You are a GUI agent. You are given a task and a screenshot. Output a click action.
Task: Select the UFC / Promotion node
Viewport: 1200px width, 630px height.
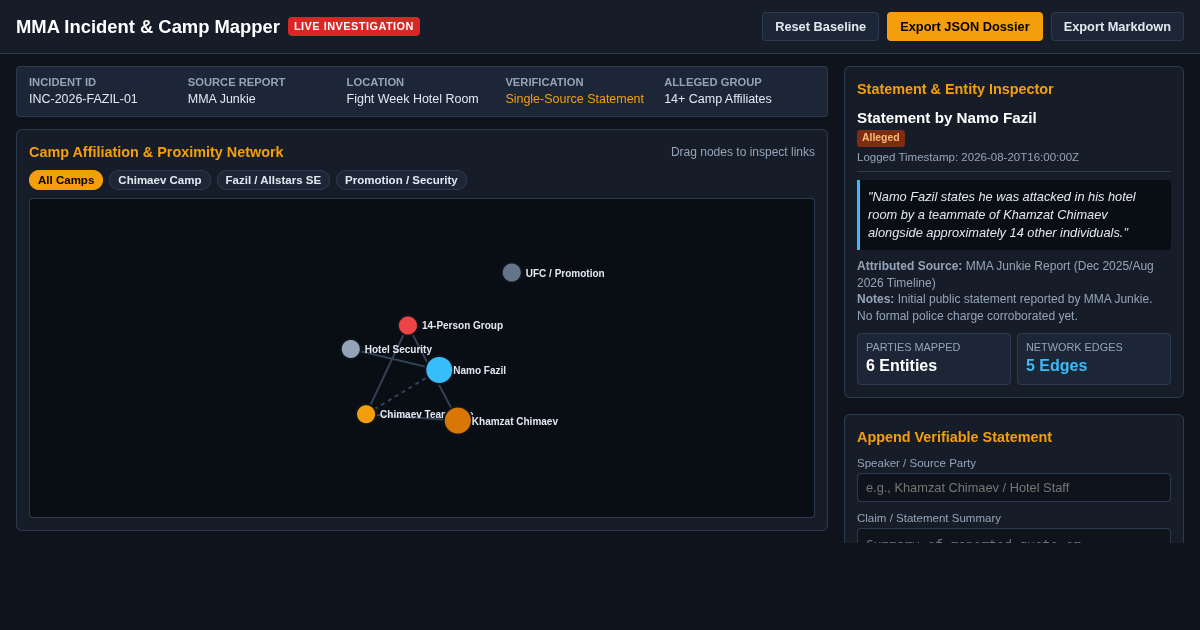pyautogui.click(x=512, y=273)
